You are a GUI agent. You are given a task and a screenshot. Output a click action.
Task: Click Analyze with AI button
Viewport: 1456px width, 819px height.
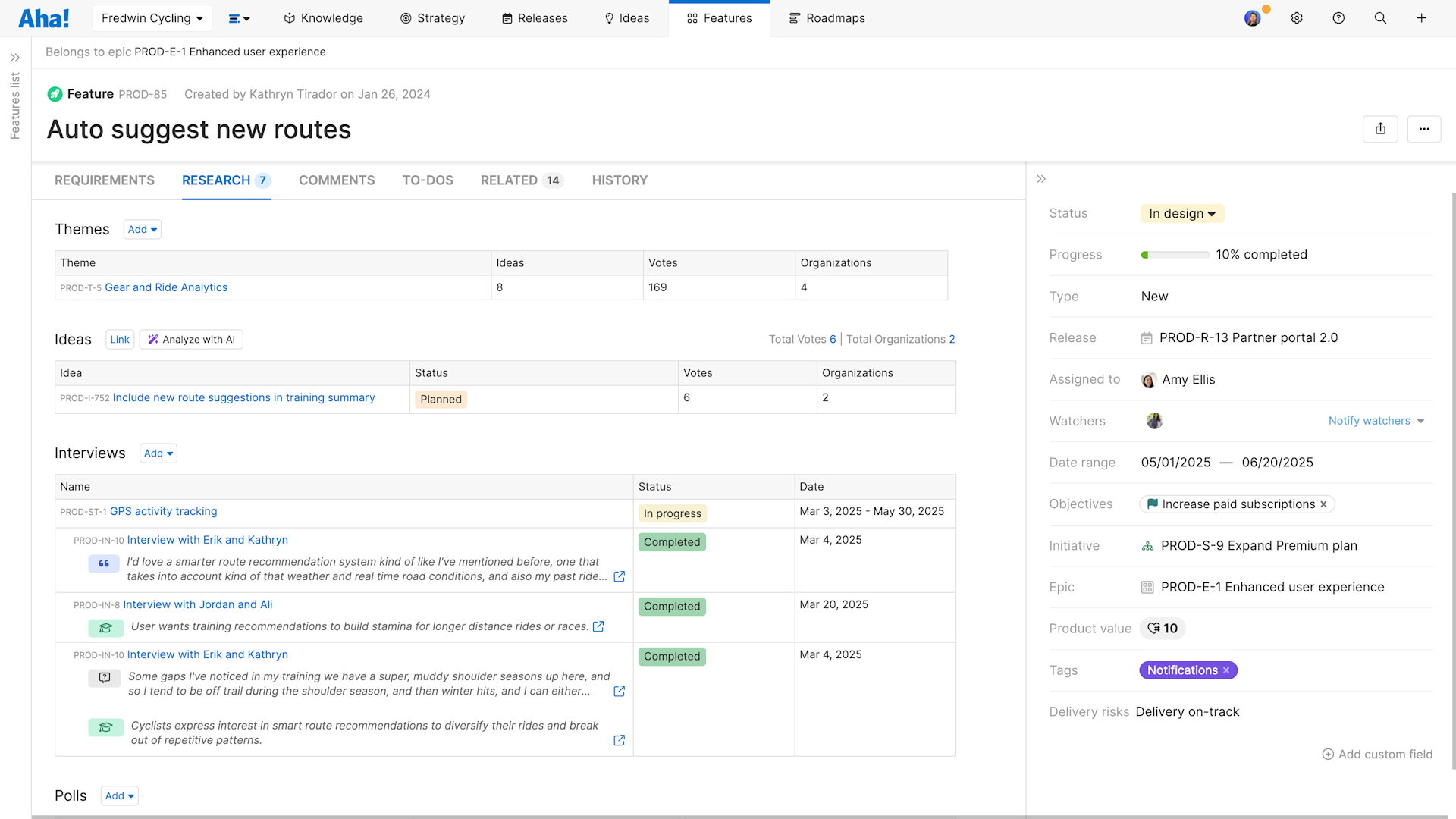[x=191, y=340]
